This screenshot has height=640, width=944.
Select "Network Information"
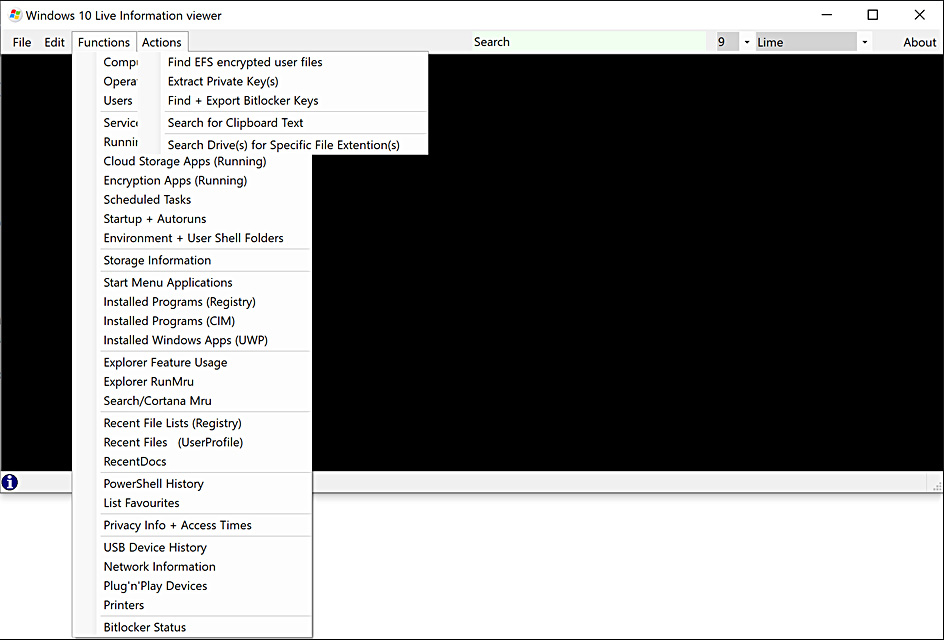click(x=159, y=566)
